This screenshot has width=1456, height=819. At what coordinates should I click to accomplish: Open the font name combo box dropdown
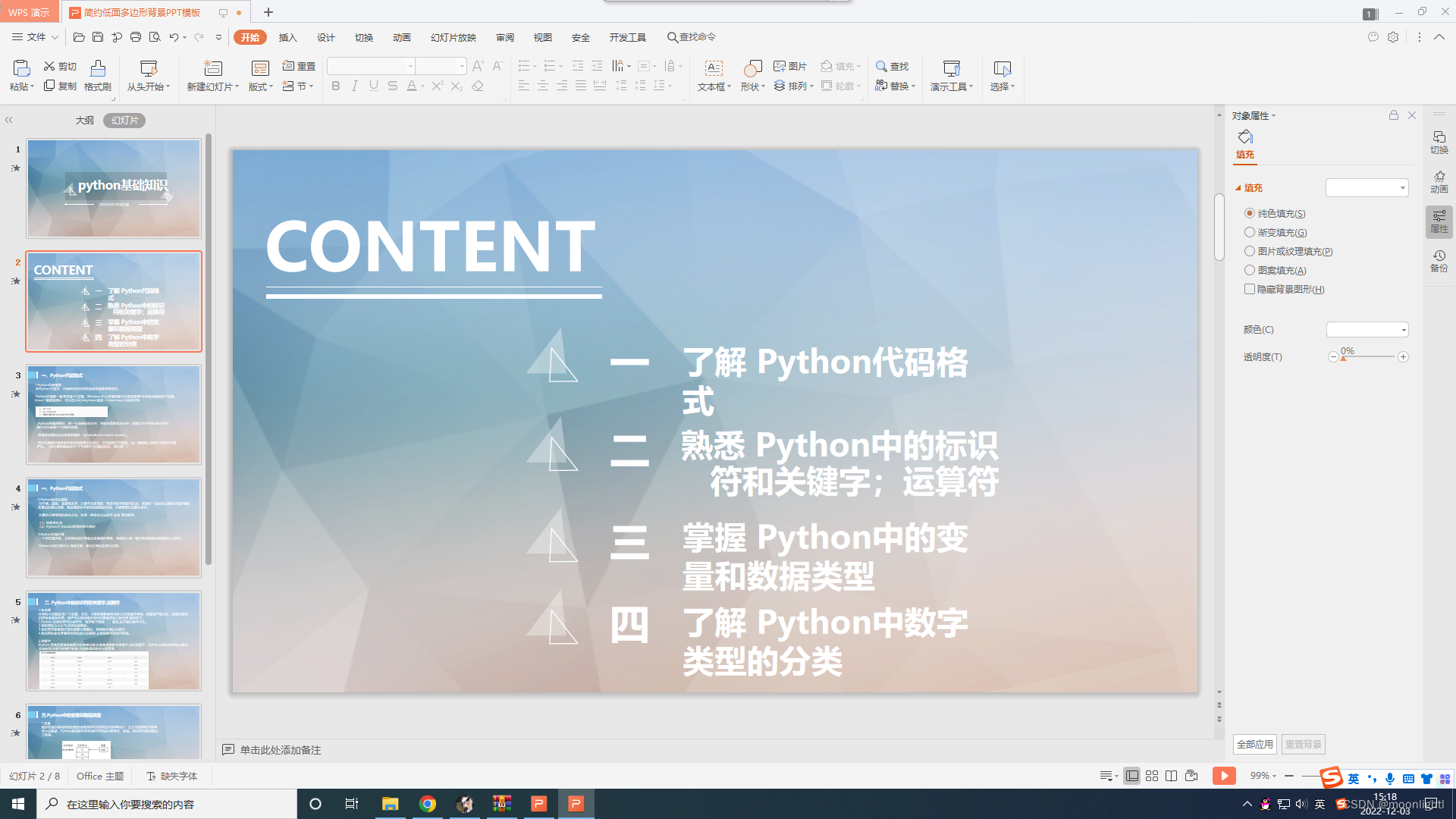[x=410, y=67]
